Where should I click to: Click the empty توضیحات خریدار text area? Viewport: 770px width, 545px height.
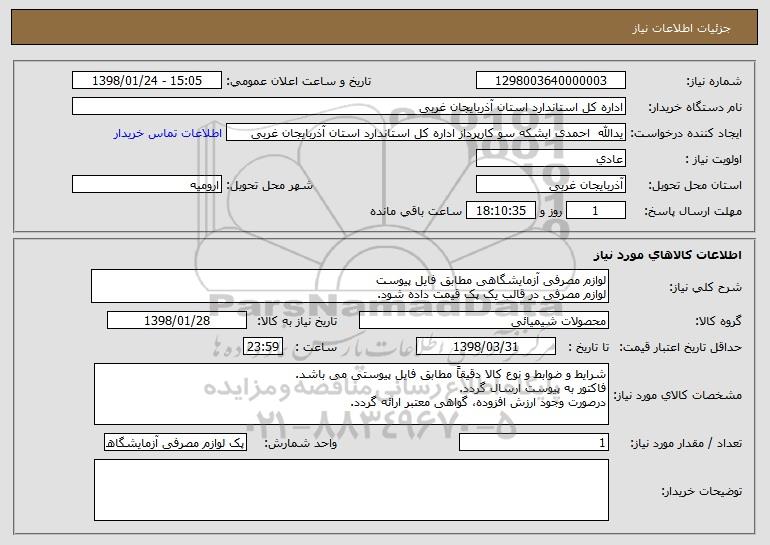click(x=351, y=490)
